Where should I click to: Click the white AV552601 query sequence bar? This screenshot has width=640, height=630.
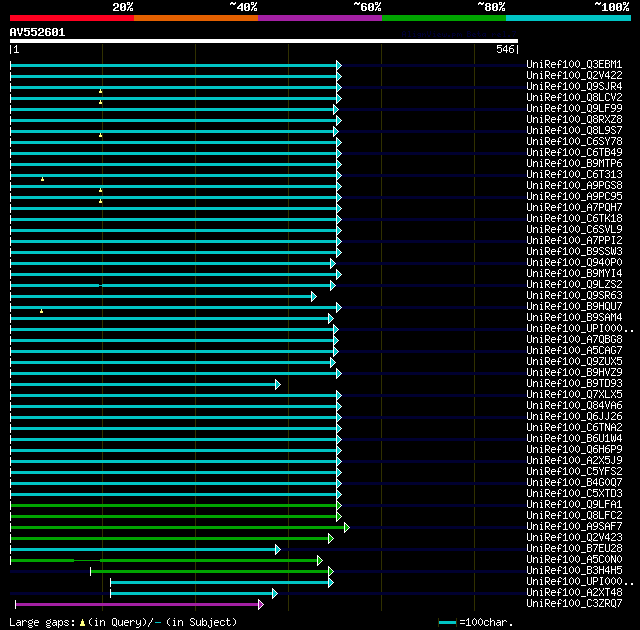[x=264, y=41]
